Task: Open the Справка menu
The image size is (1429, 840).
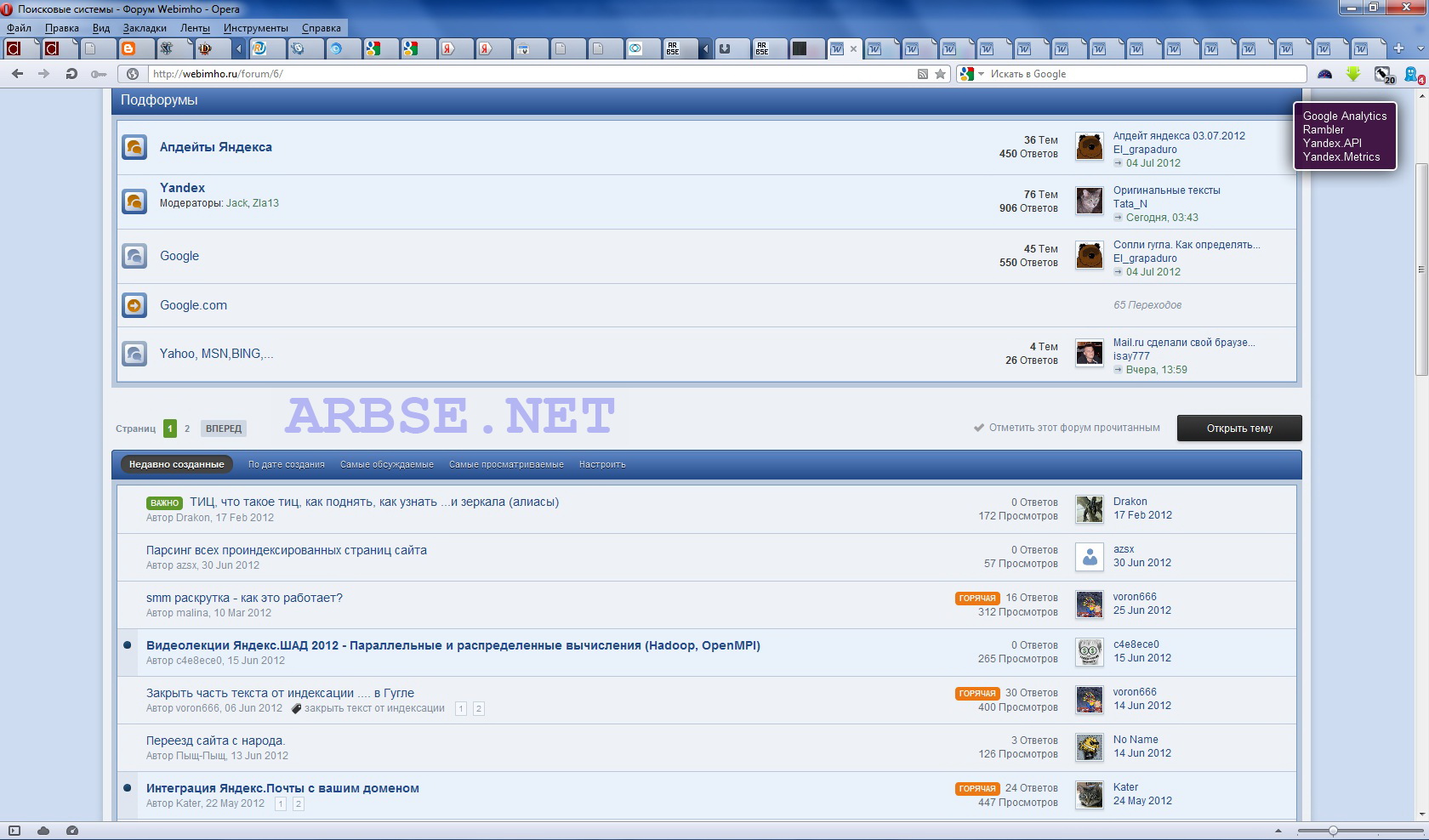Action: 322,28
